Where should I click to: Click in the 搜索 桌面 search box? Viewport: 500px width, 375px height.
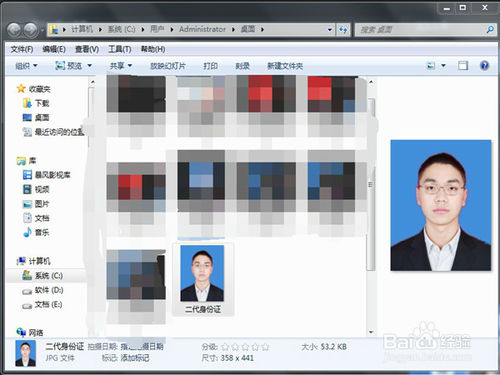click(421, 30)
